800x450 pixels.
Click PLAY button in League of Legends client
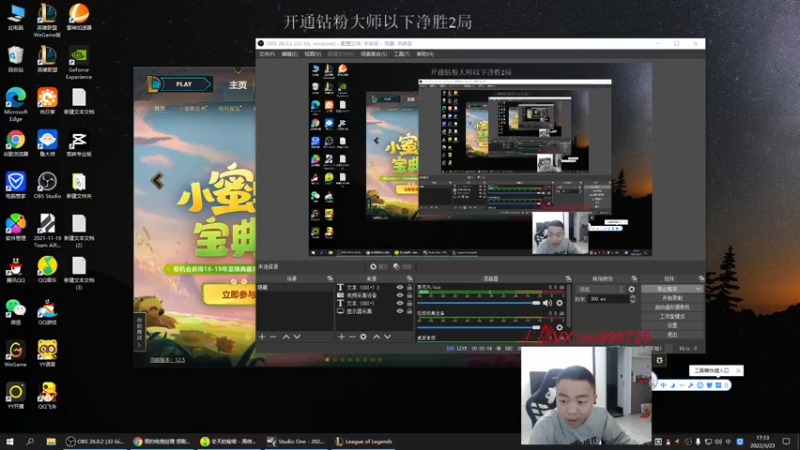(185, 84)
